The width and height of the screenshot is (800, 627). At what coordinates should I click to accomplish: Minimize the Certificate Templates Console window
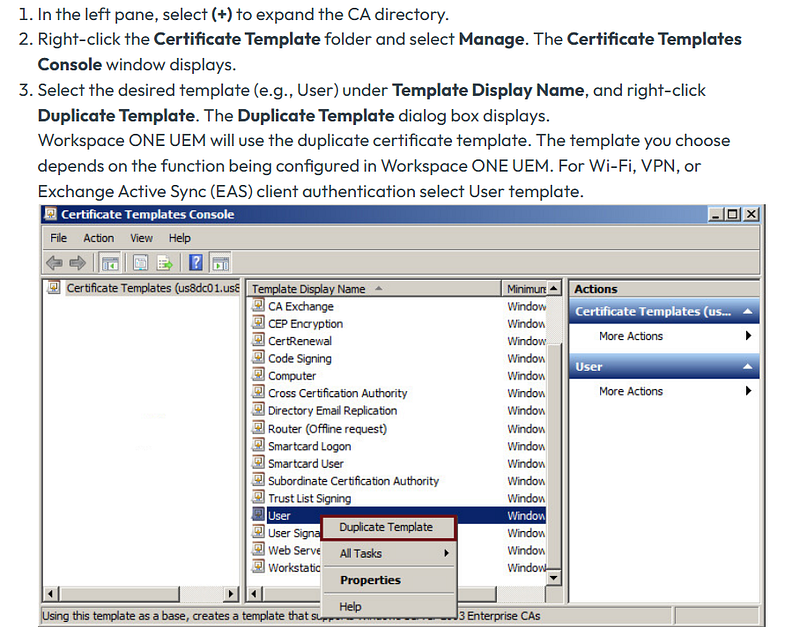[716, 214]
